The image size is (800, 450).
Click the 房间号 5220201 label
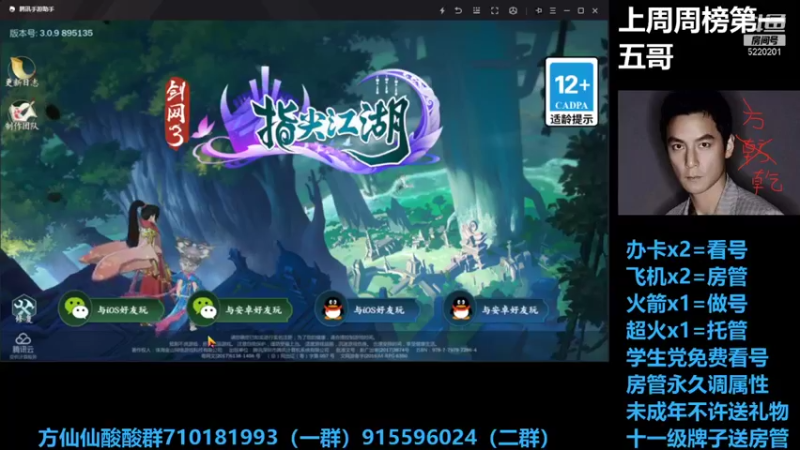pos(764,46)
